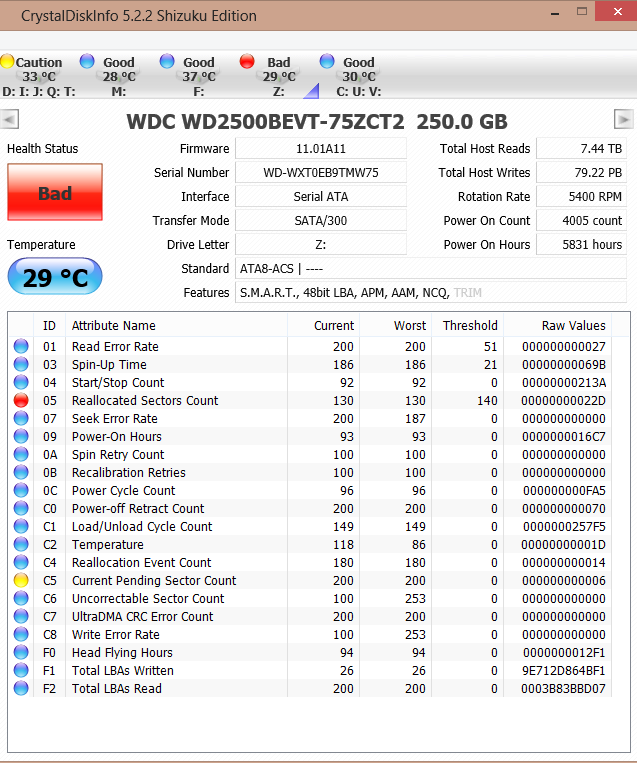
Task: Click the blue status icon for Power-On Hours
Action: click(21, 436)
